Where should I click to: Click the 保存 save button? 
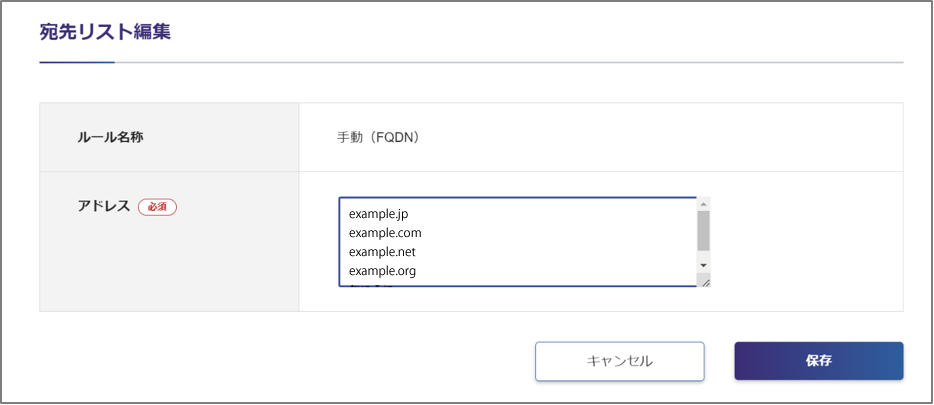point(818,361)
